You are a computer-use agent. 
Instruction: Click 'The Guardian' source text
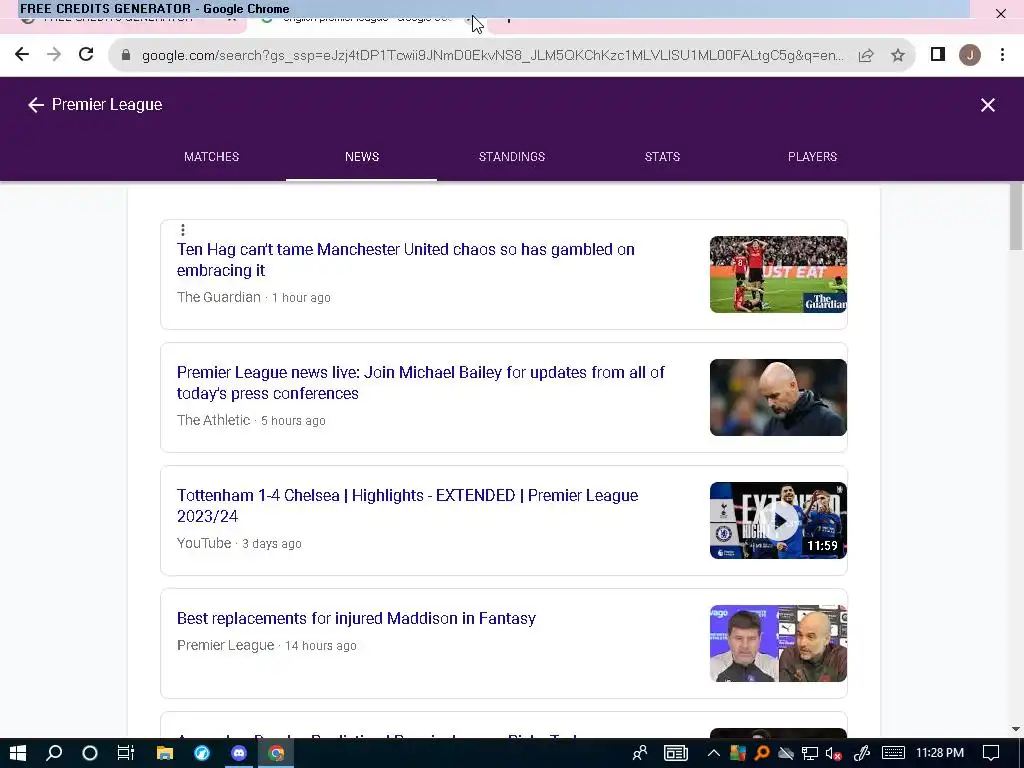click(219, 297)
